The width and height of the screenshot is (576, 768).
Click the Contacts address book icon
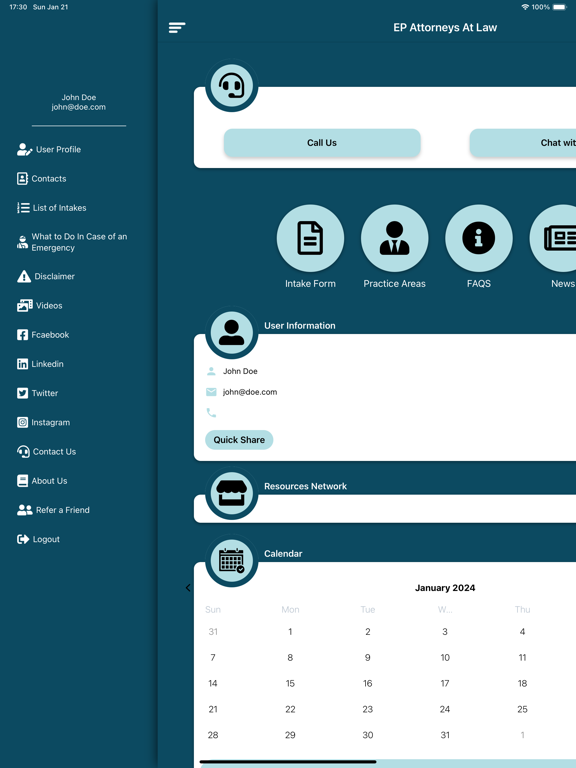coord(22,178)
